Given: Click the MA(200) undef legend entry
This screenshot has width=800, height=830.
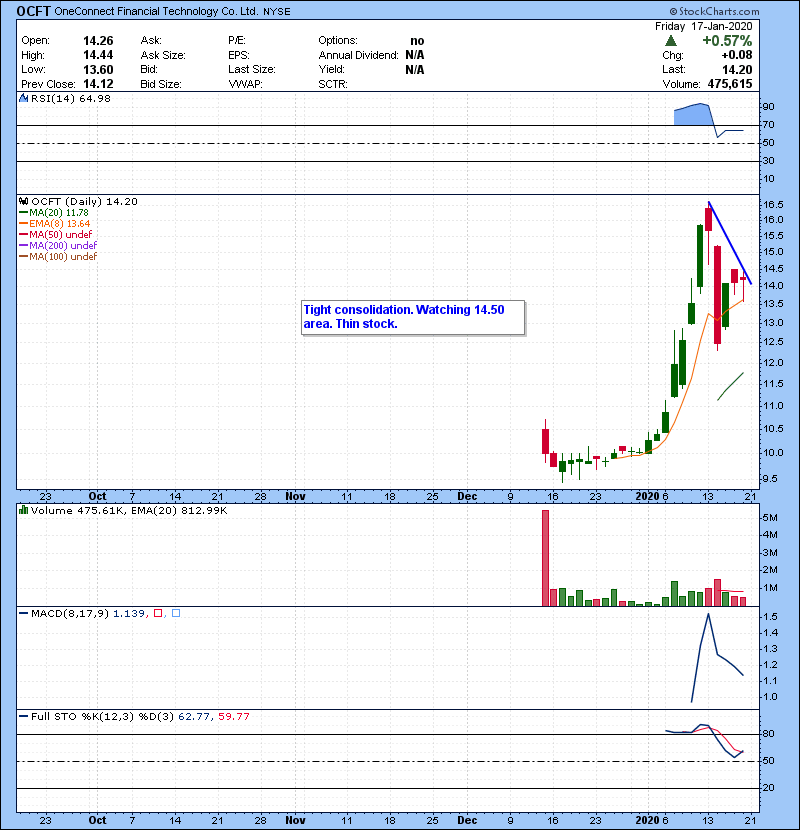Looking at the screenshot, I should click(58, 246).
